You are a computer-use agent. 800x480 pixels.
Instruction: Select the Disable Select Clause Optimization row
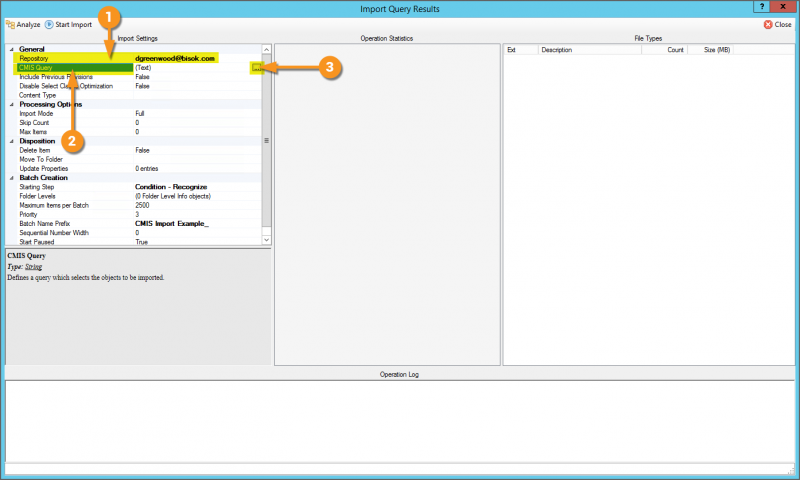click(x=138, y=86)
